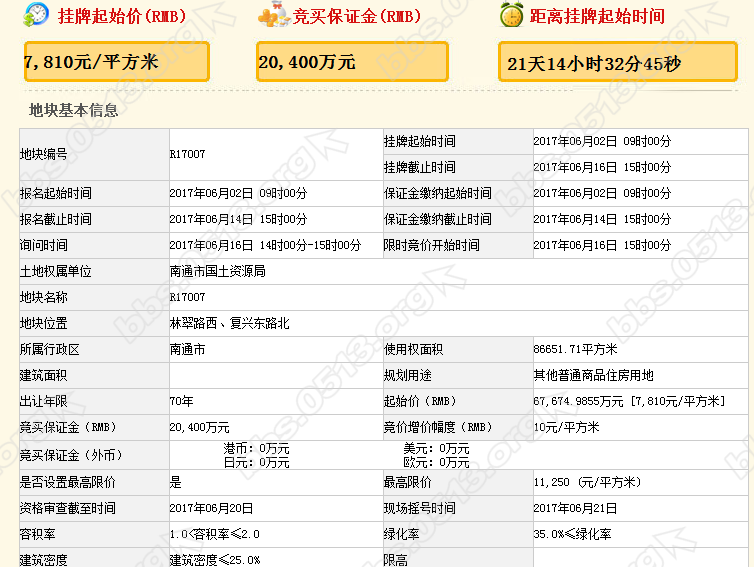Click the 距离挂牌起始时间 heading

tap(597, 16)
